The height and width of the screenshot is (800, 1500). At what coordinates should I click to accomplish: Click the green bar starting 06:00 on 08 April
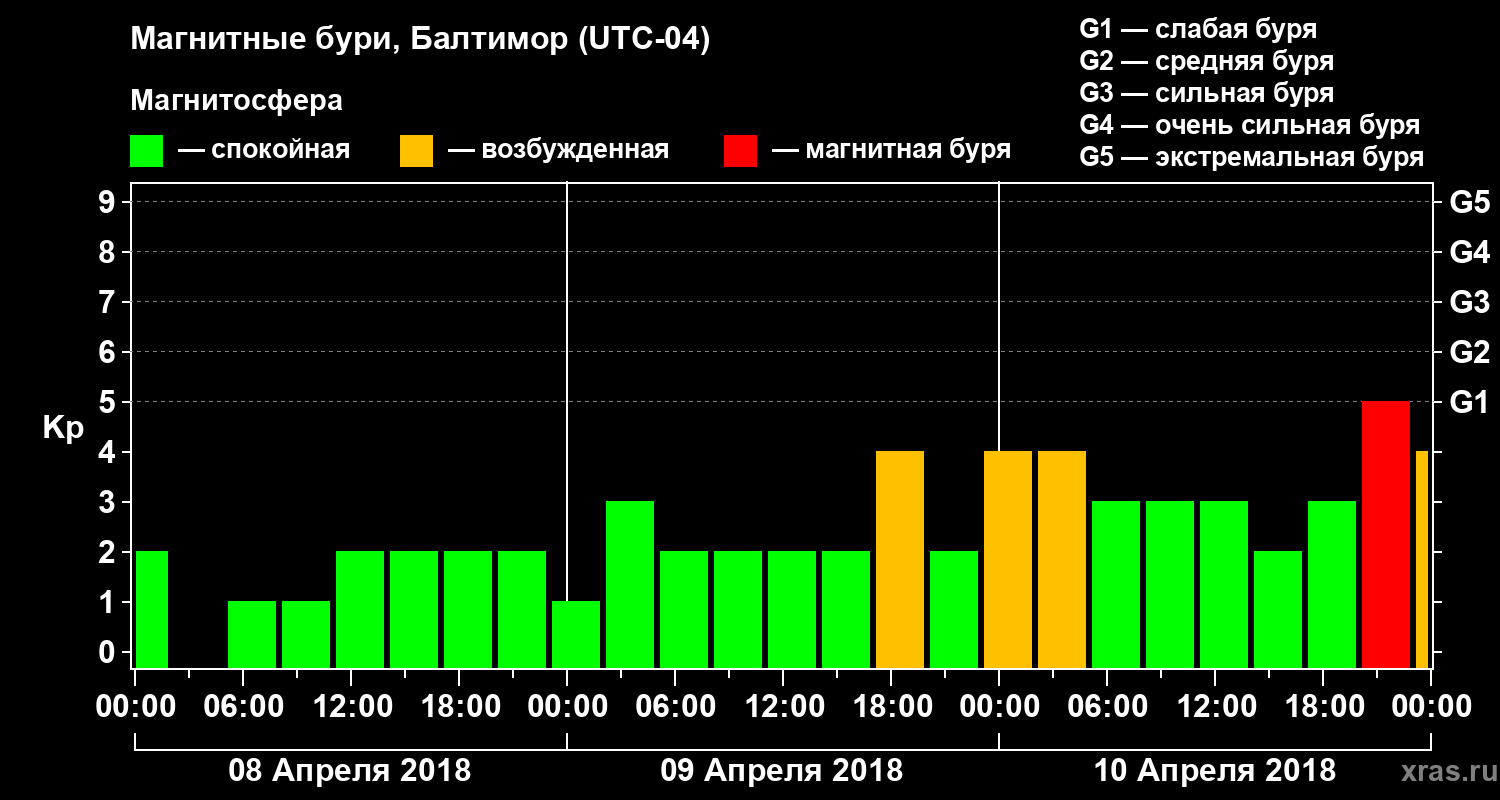[252, 635]
